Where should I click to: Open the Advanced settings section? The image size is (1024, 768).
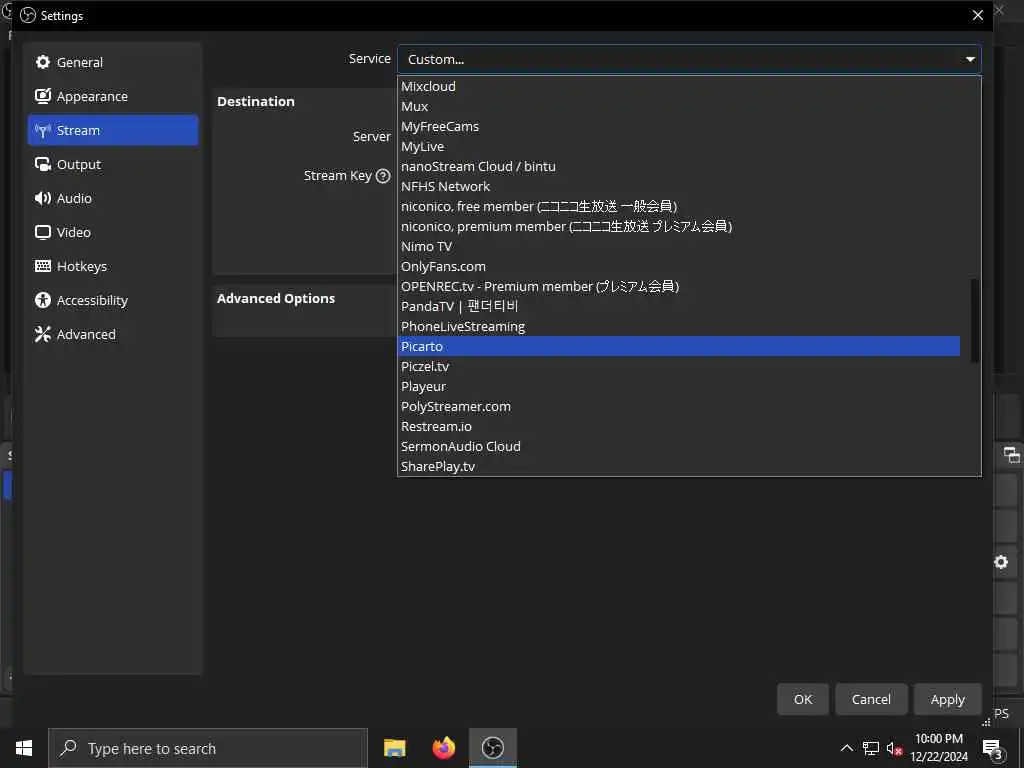pos(112,334)
